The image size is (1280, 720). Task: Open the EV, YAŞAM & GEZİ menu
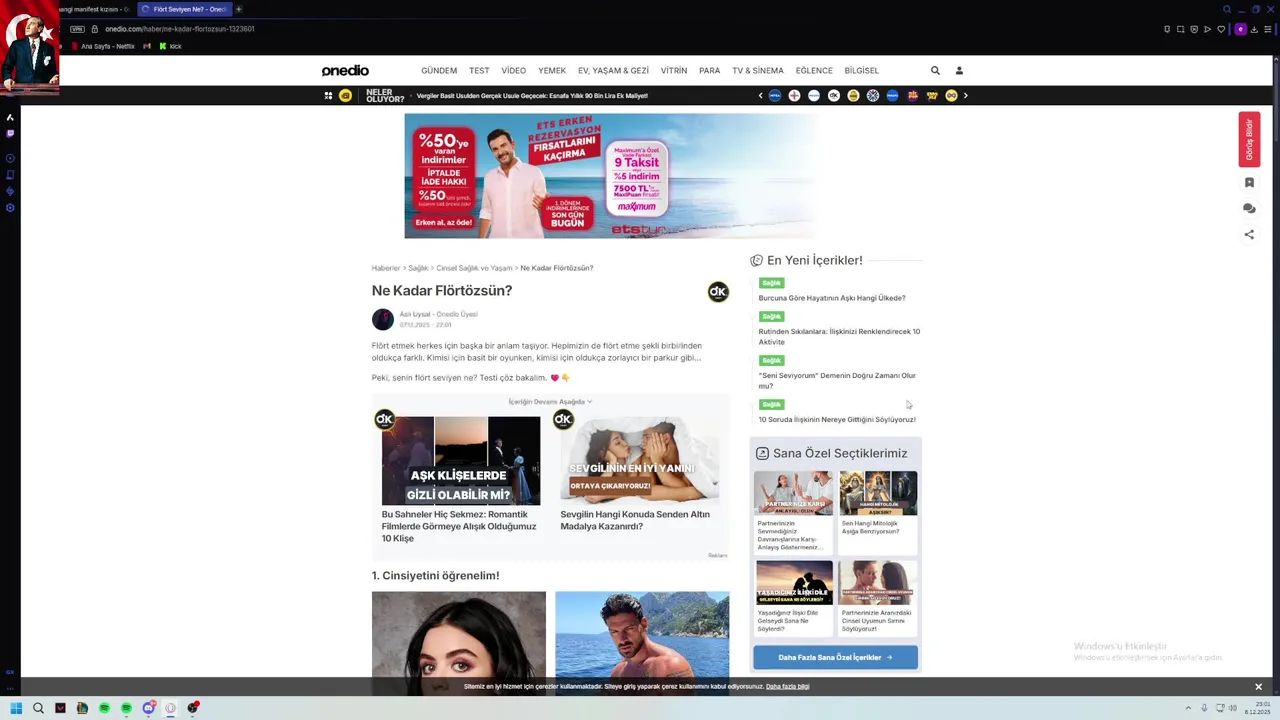tap(613, 71)
